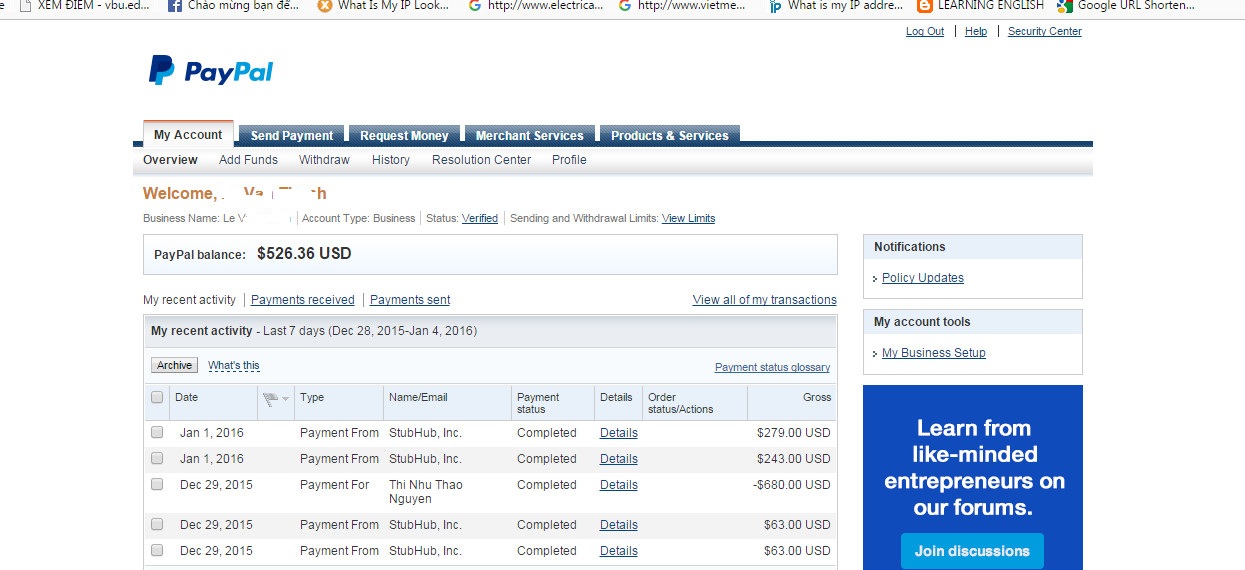Open the Products & Services tab
1245x570 pixels.
pos(670,136)
